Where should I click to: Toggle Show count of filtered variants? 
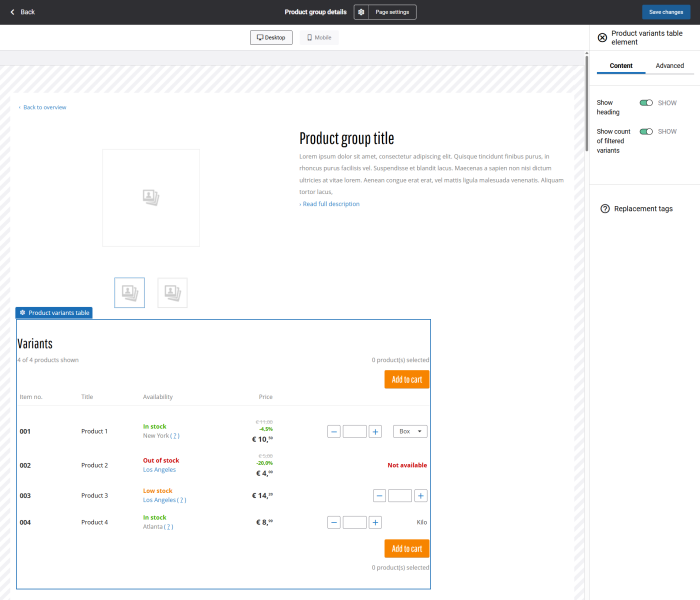point(646,131)
